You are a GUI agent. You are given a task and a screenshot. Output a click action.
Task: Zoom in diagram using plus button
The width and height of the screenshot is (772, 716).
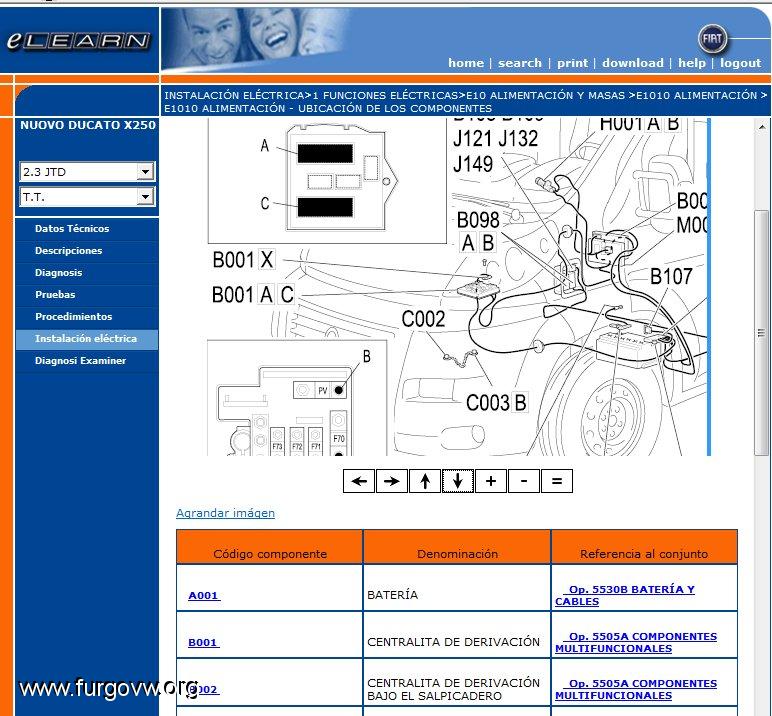(491, 481)
